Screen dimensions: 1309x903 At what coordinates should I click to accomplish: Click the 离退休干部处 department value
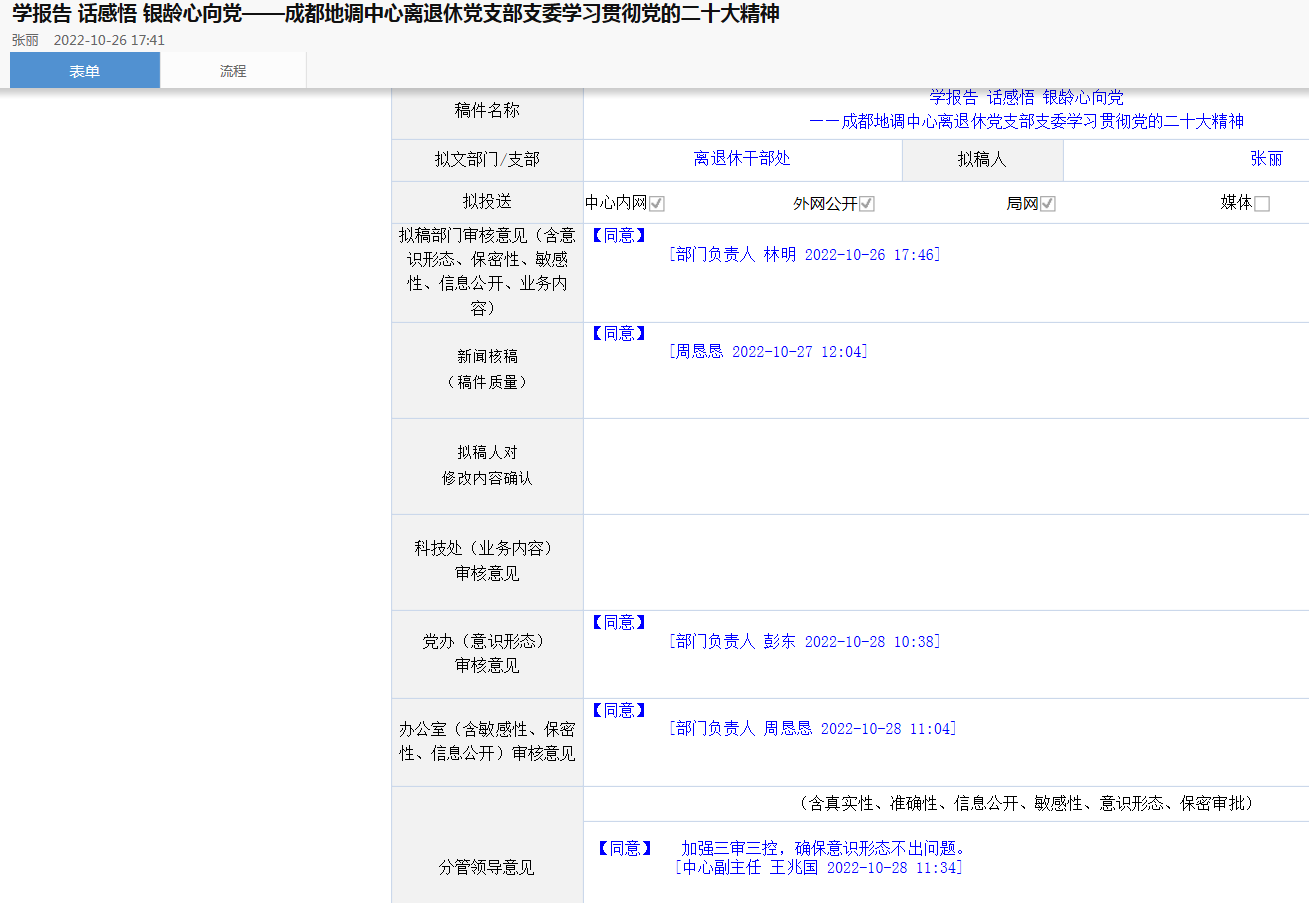click(x=742, y=159)
